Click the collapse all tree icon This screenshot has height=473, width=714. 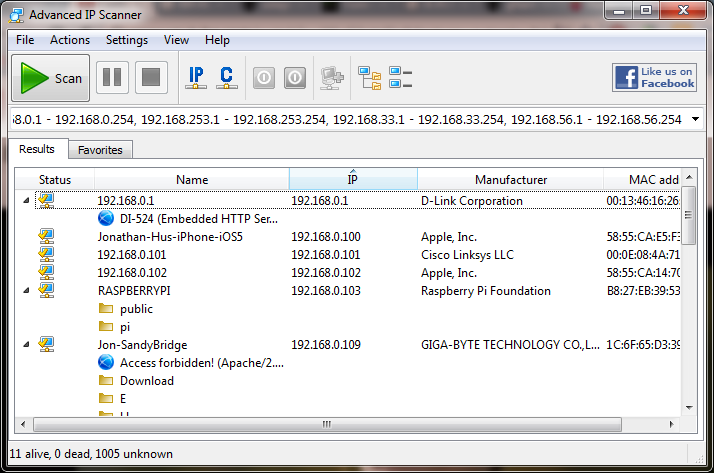tap(401, 77)
